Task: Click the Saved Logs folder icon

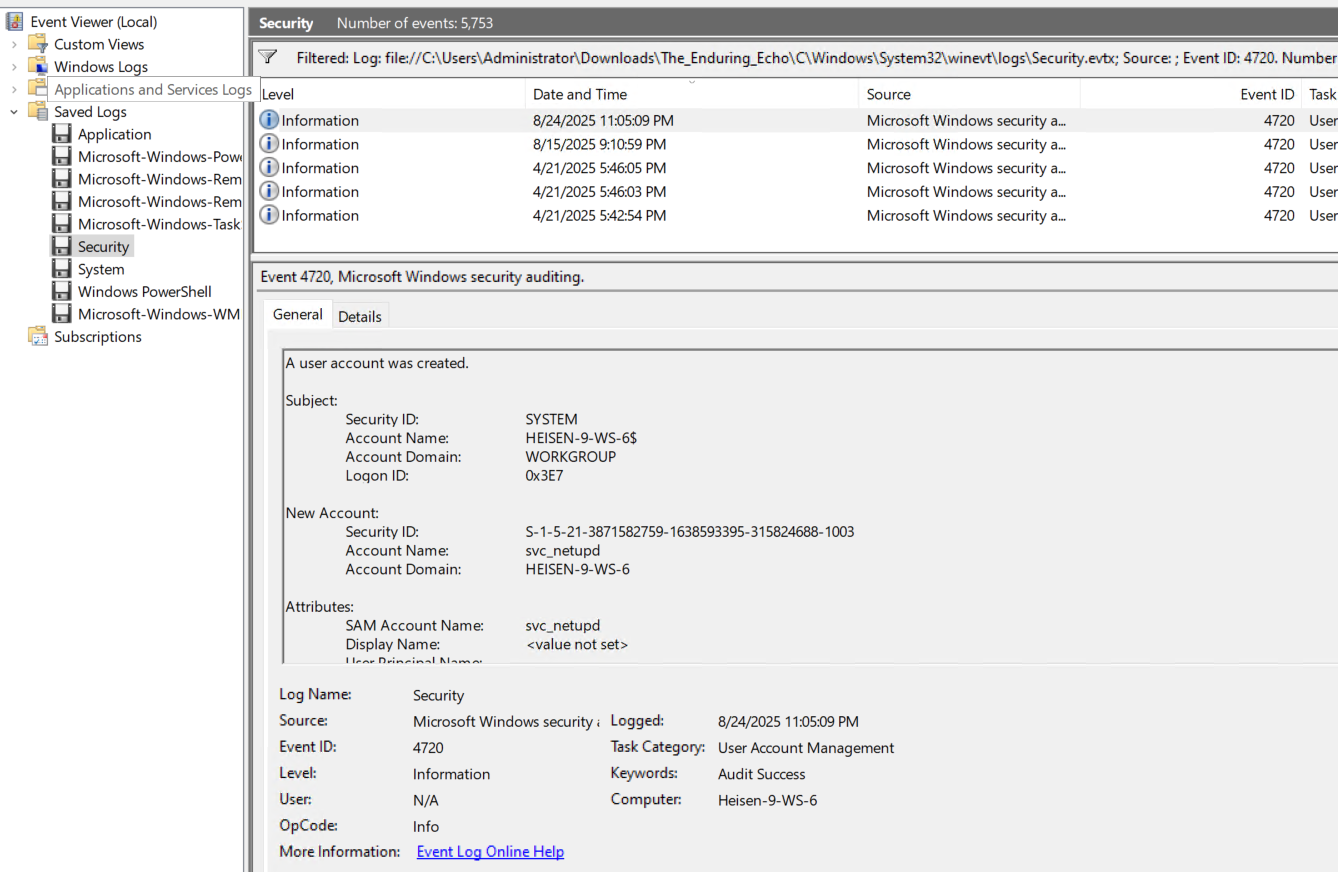Action: tap(38, 112)
